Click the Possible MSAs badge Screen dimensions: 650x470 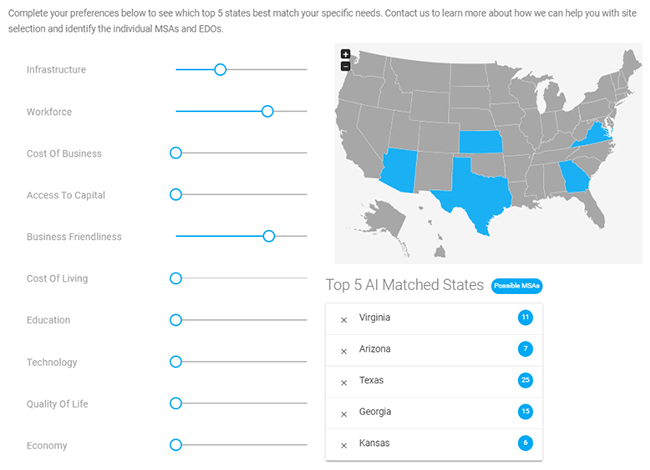point(517,286)
